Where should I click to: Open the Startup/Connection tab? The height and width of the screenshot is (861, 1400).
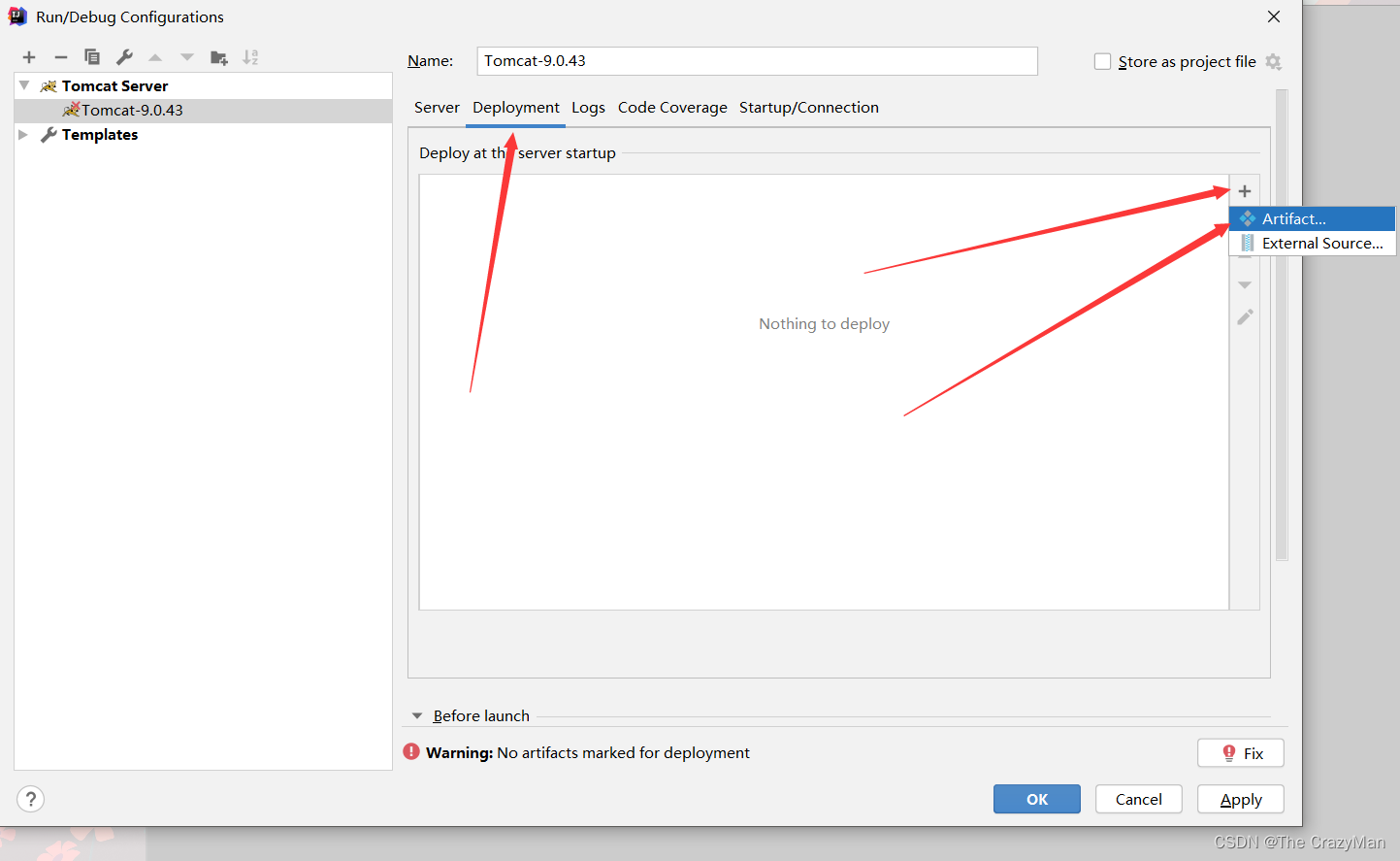coord(809,108)
